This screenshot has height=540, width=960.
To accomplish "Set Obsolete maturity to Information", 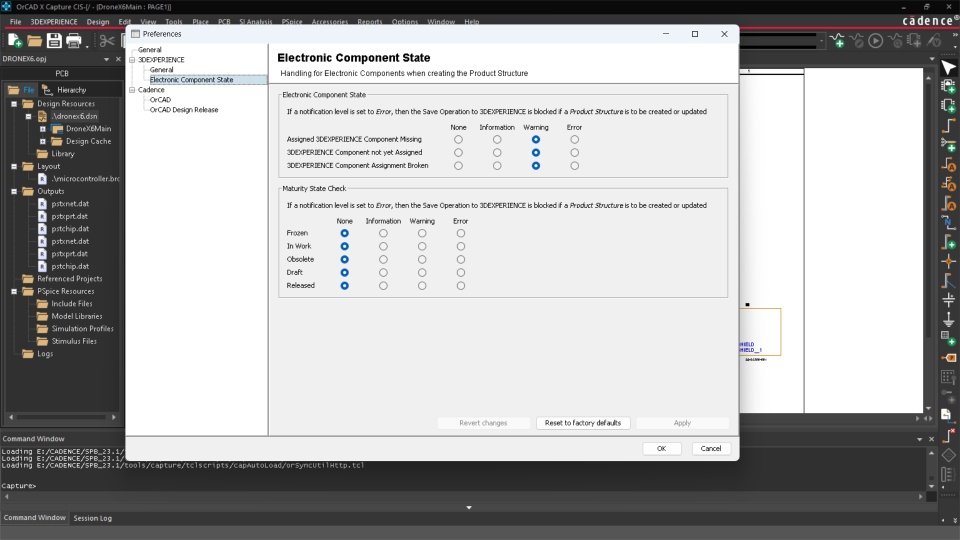I will click(383, 260).
